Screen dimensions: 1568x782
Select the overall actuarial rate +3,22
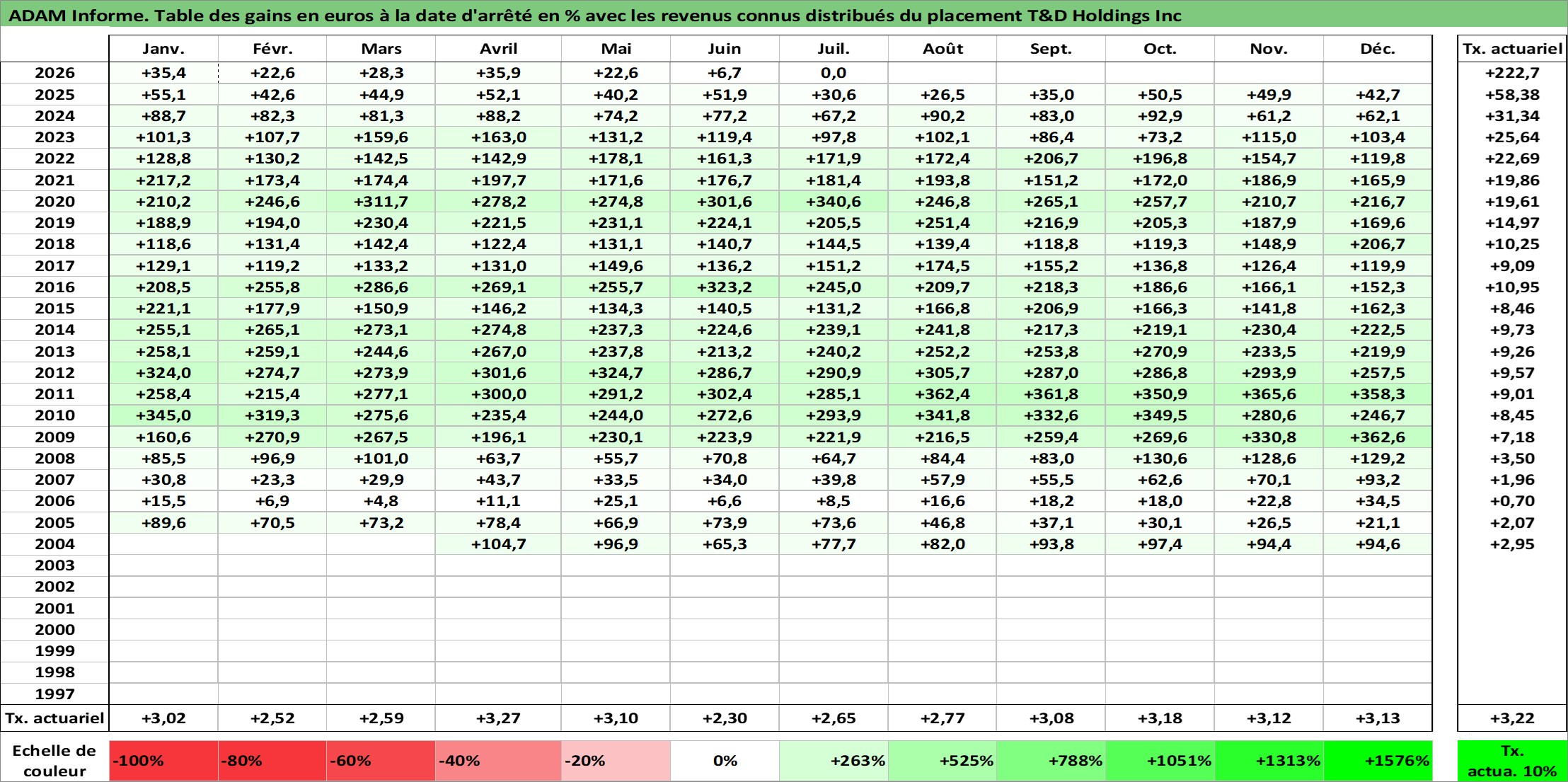pyautogui.click(x=1512, y=718)
